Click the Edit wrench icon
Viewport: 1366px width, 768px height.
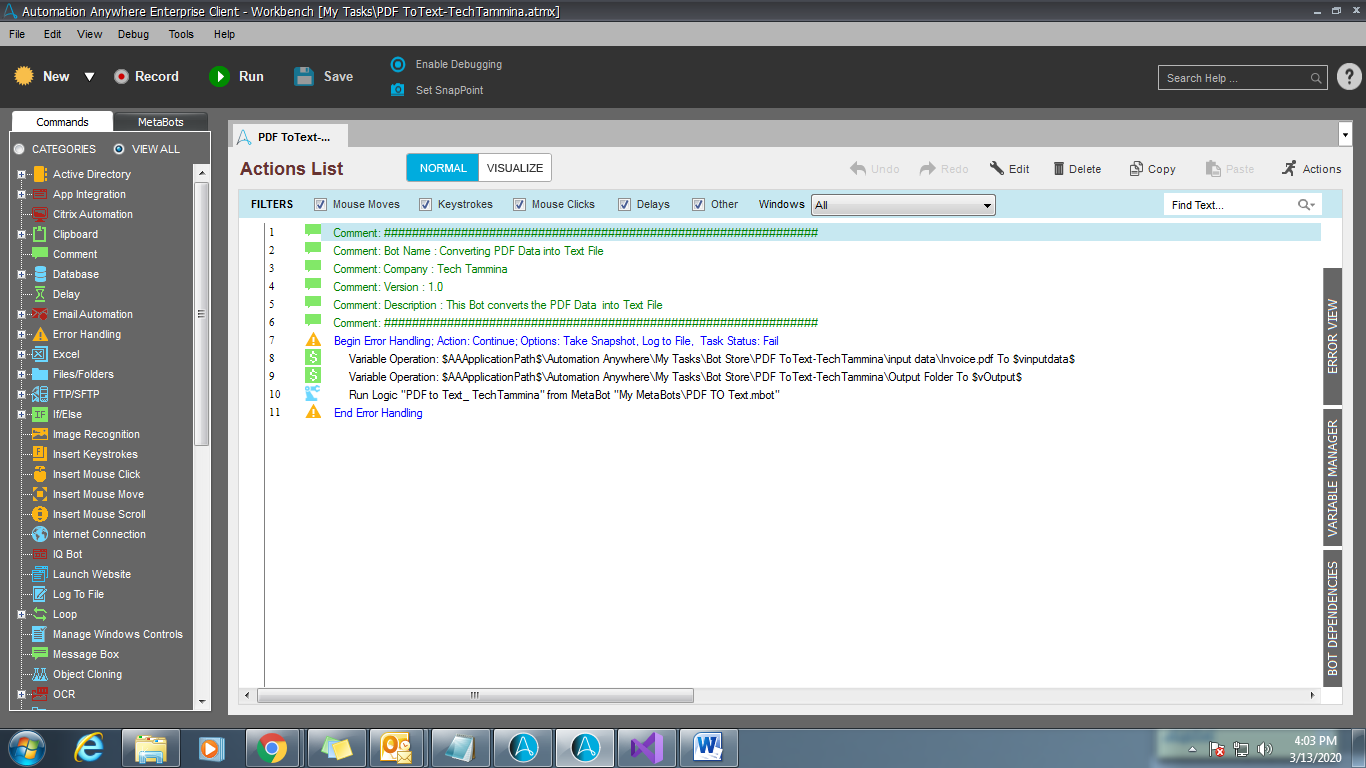tap(997, 169)
